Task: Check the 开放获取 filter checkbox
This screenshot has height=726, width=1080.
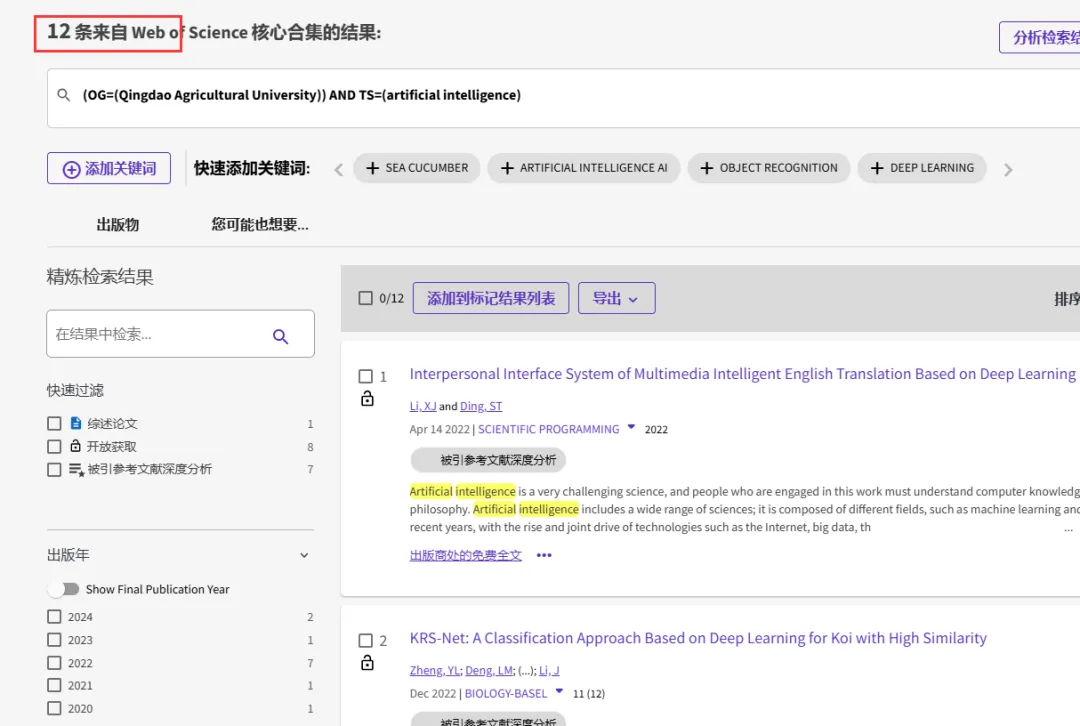Action: [54, 446]
